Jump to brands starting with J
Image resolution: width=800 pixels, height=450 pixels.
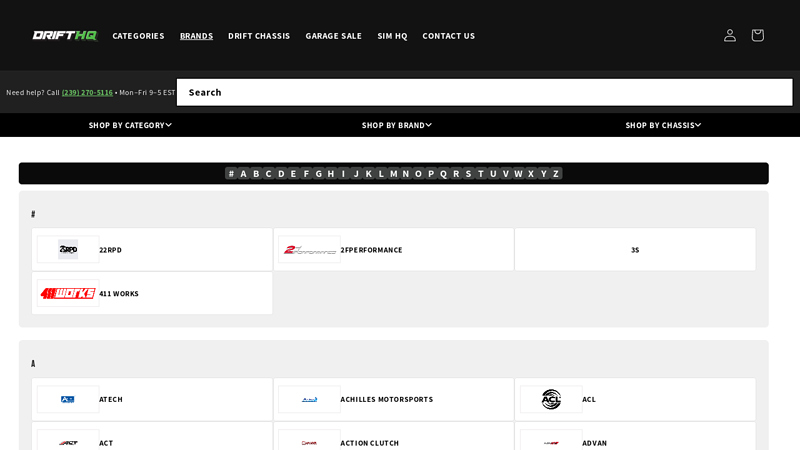(x=356, y=173)
